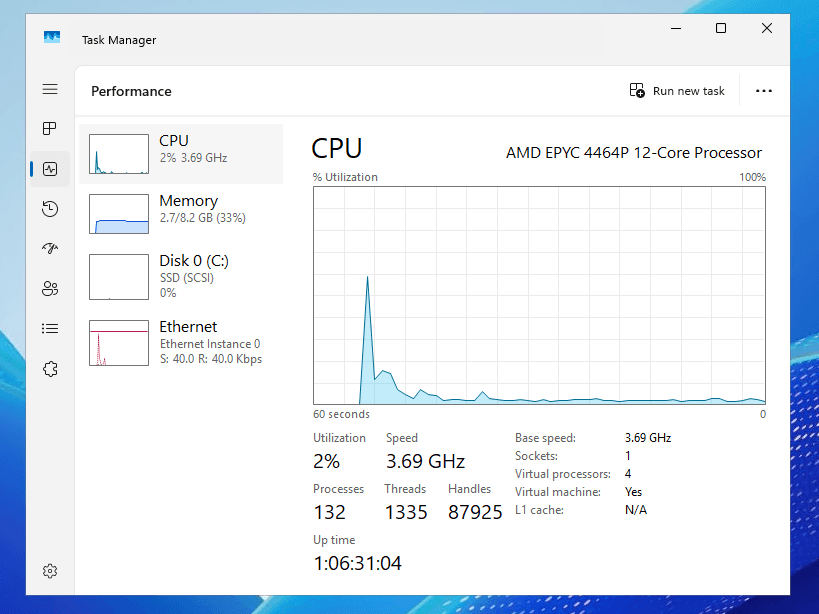Click the Virtual machine Yes value
Screen dimensions: 819x614
click(634, 492)
